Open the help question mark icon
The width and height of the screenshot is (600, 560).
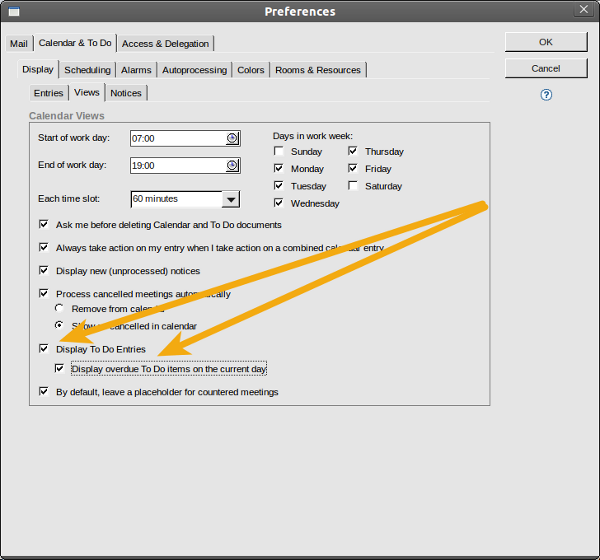click(x=546, y=95)
